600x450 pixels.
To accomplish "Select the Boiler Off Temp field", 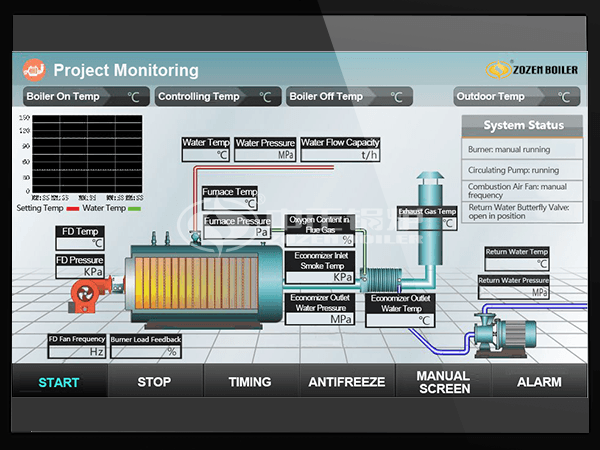I will tap(395, 97).
